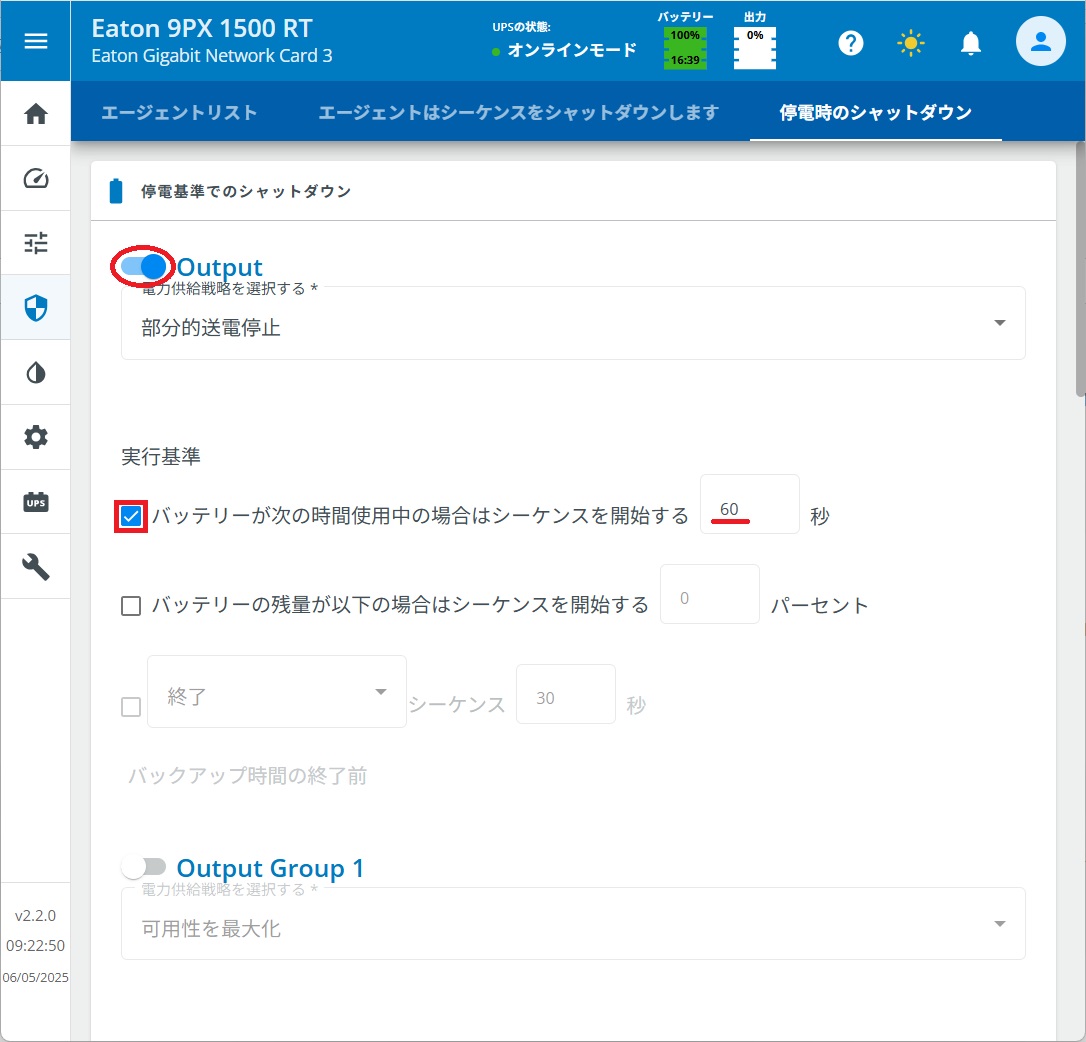Click the オンラインモード status text
The height and width of the screenshot is (1042, 1086).
pos(572,51)
